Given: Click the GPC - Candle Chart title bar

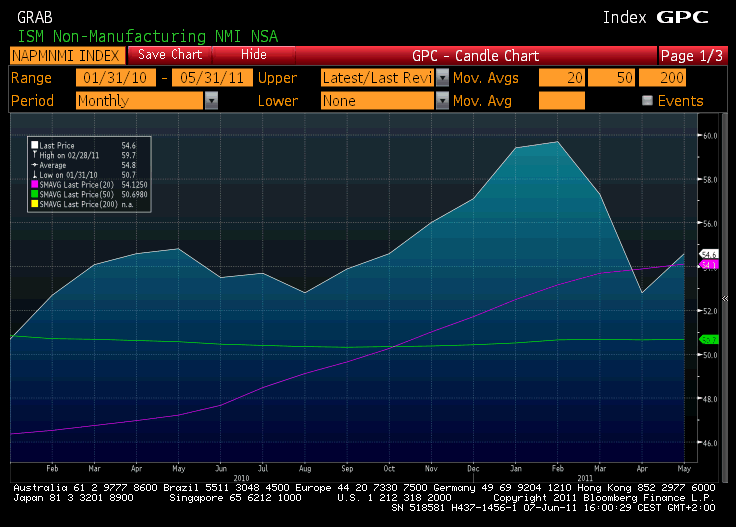Looking at the screenshot, I should tap(475, 55).
